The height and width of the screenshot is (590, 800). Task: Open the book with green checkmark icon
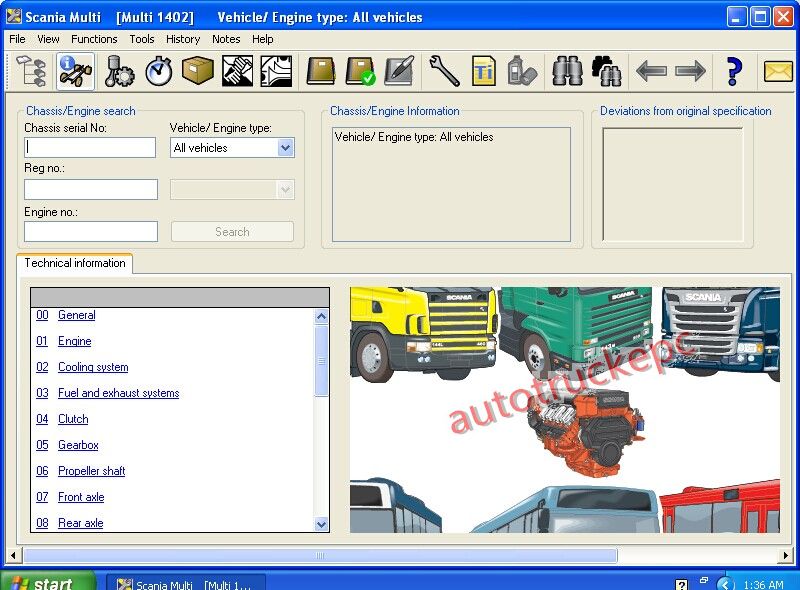click(x=360, y=71)
